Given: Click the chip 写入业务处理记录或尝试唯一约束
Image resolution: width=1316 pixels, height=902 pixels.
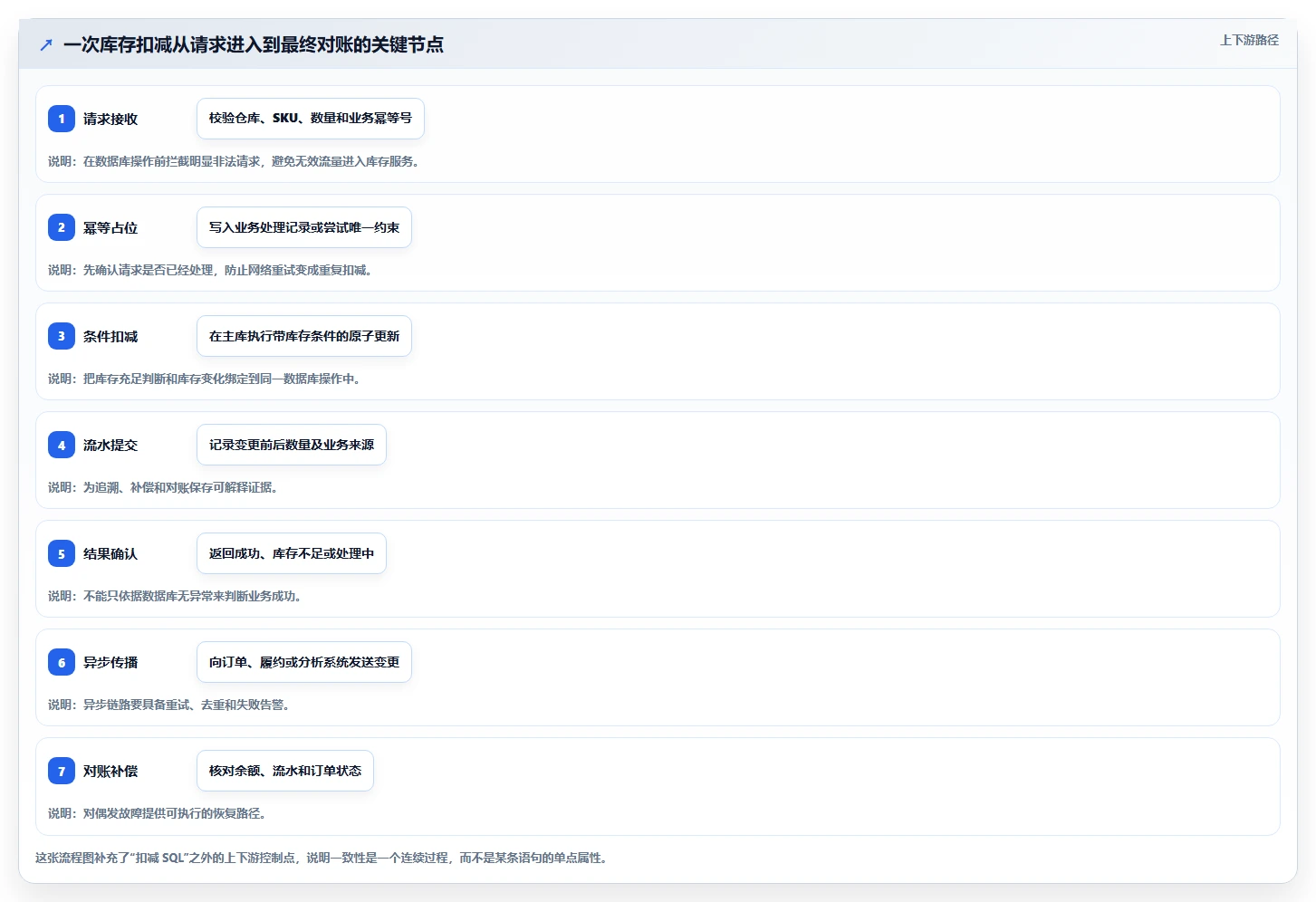Looking at the screenshot, I should pyautogui.click(x=304, y=227).
